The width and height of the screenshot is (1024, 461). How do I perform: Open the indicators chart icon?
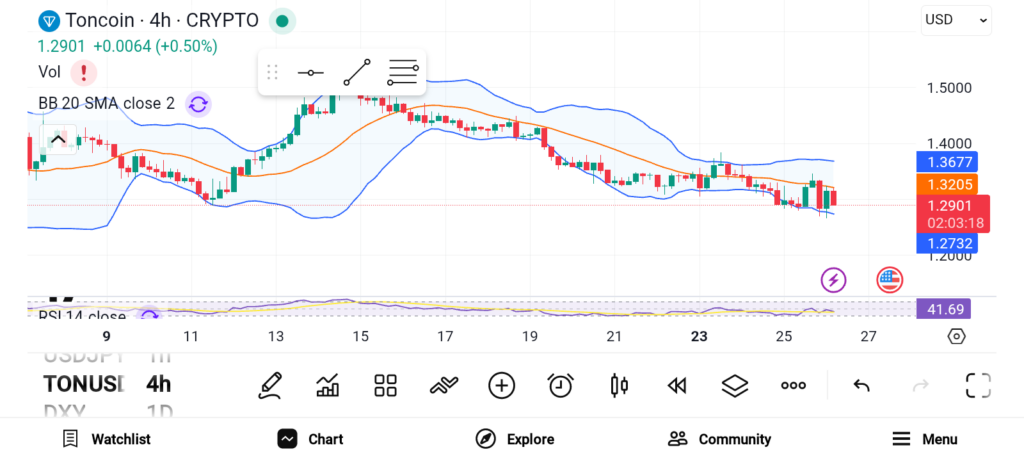click(x=327, y=385)
